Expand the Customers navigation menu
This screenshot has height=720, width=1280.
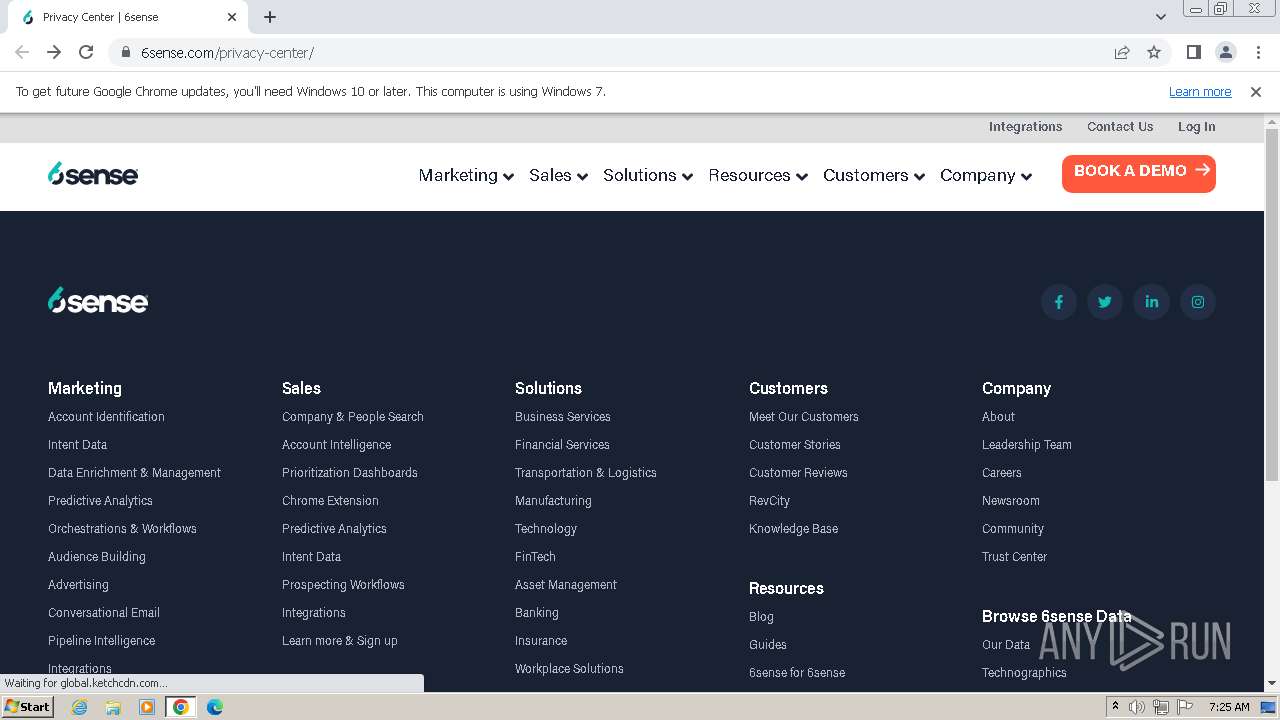click(874, 175)
